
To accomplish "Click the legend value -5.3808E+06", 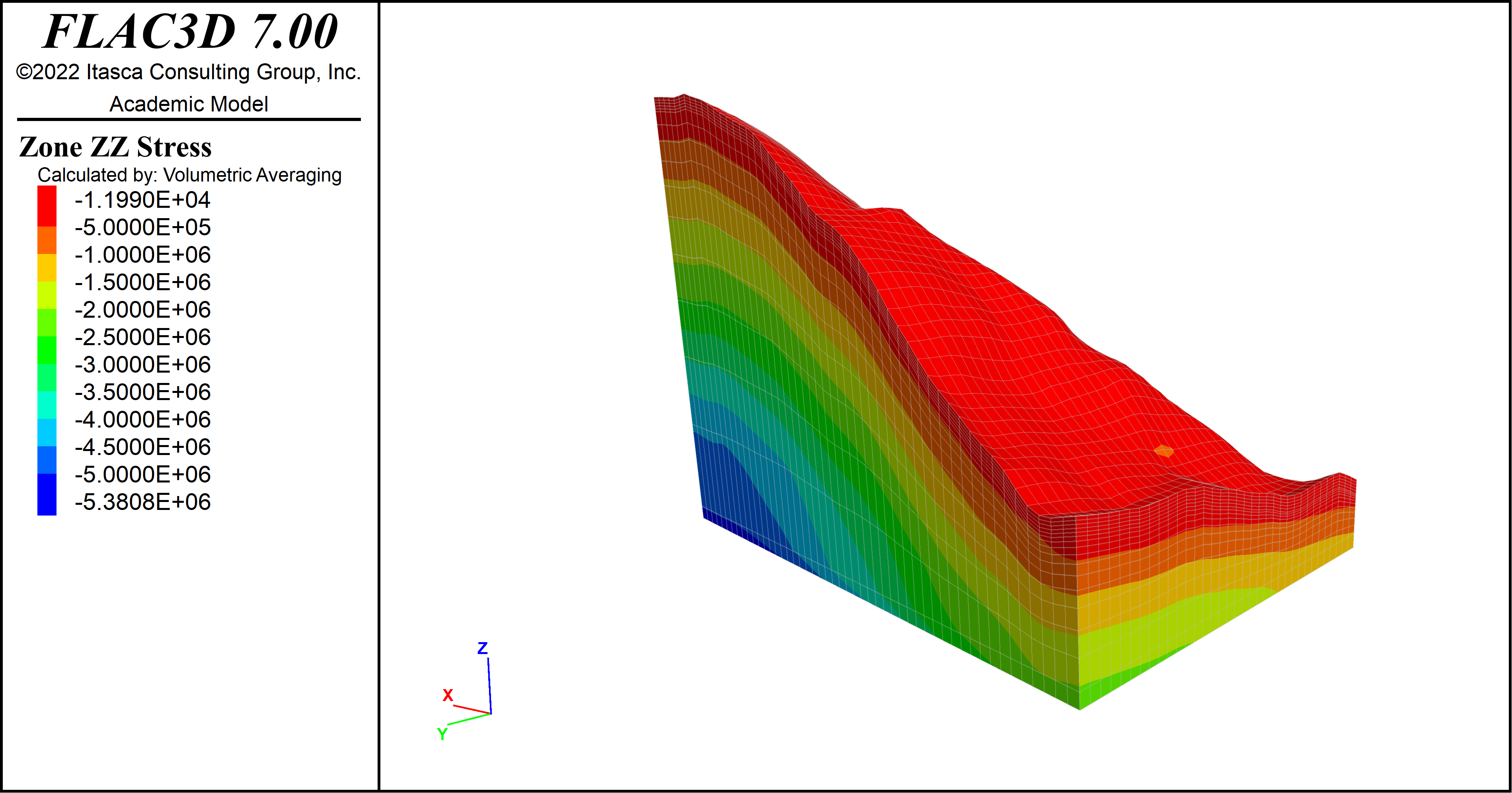I will (x=142, y=502).
